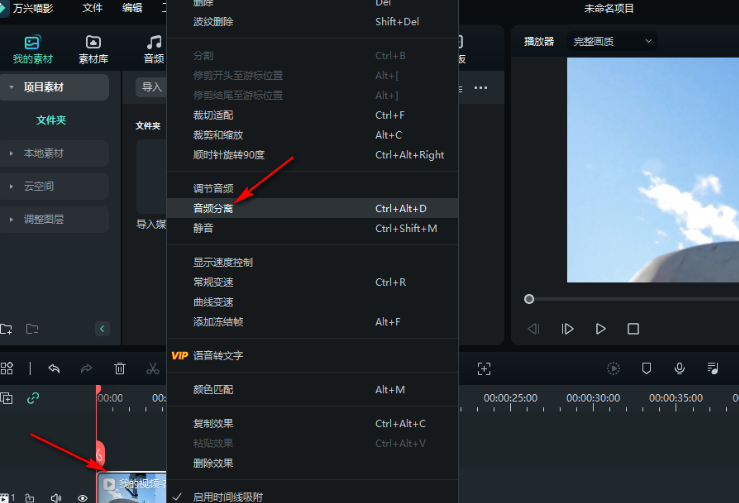Open the 音频 audio tab
739x503 pixels.
pos(154,49)
